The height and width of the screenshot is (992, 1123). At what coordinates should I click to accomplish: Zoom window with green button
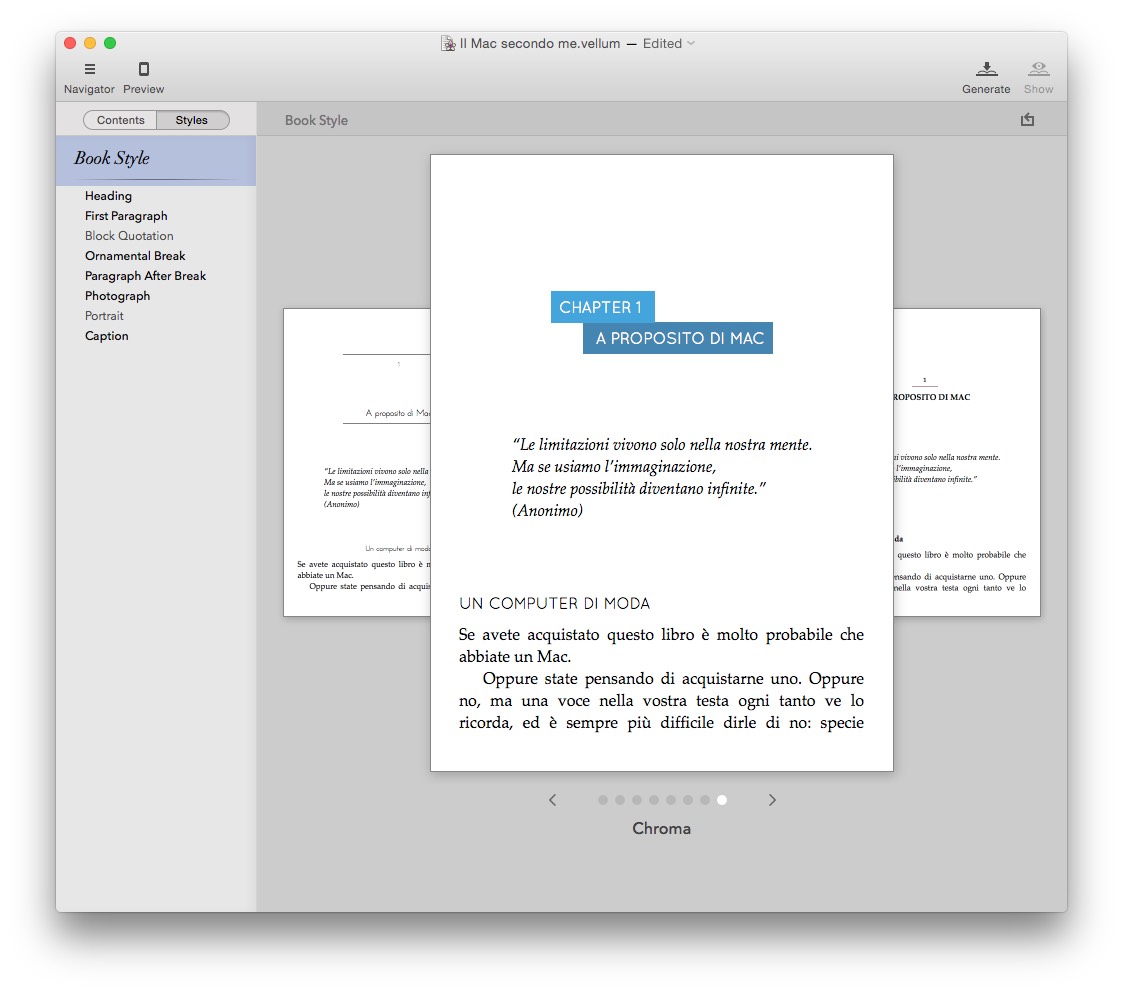click(110, 43)
